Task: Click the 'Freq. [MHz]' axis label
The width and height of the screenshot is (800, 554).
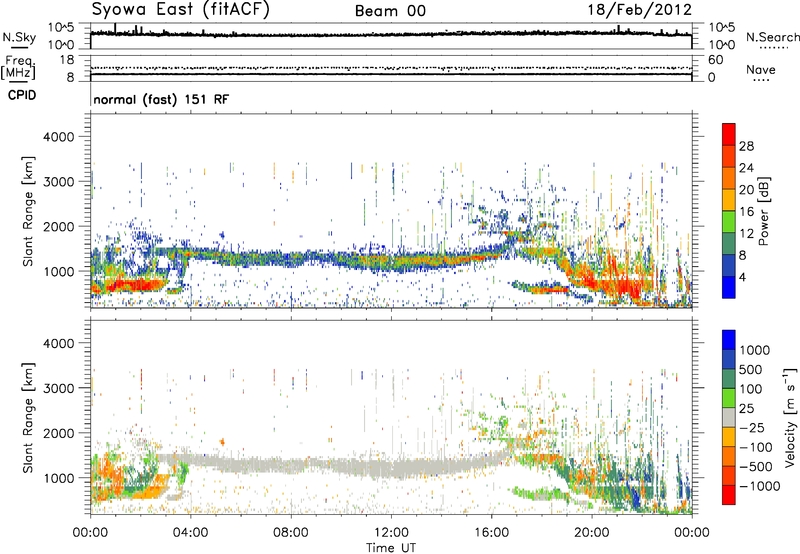Action: click(x=18, y=68)
